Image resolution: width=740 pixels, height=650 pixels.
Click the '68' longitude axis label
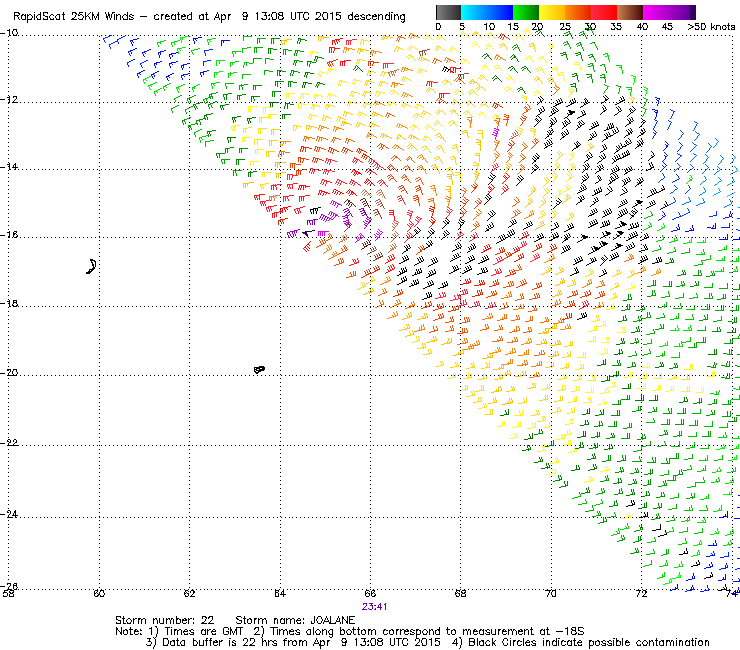tap(461, 593)
